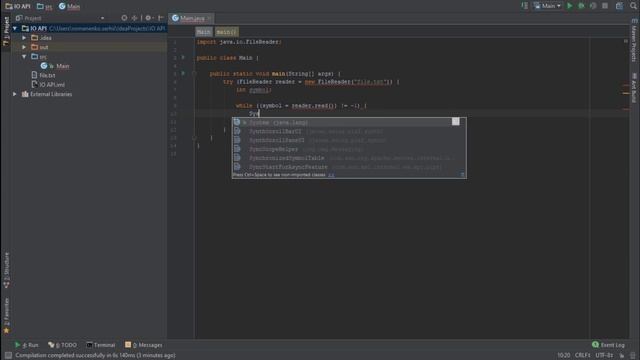This screenshot has width=640, height=360.
Task: Close the Main.java editor tab
Action: [x=209, y=18]
